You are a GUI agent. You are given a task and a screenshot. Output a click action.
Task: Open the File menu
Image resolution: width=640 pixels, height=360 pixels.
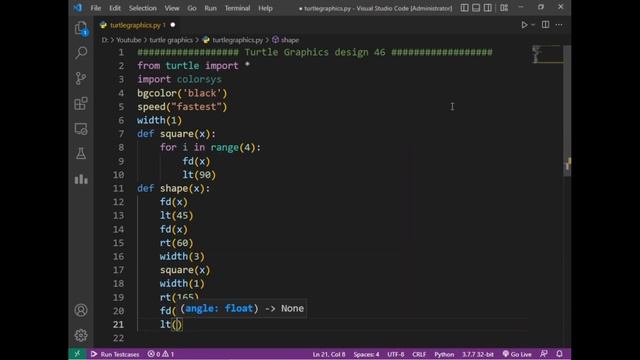click(96, 8)
